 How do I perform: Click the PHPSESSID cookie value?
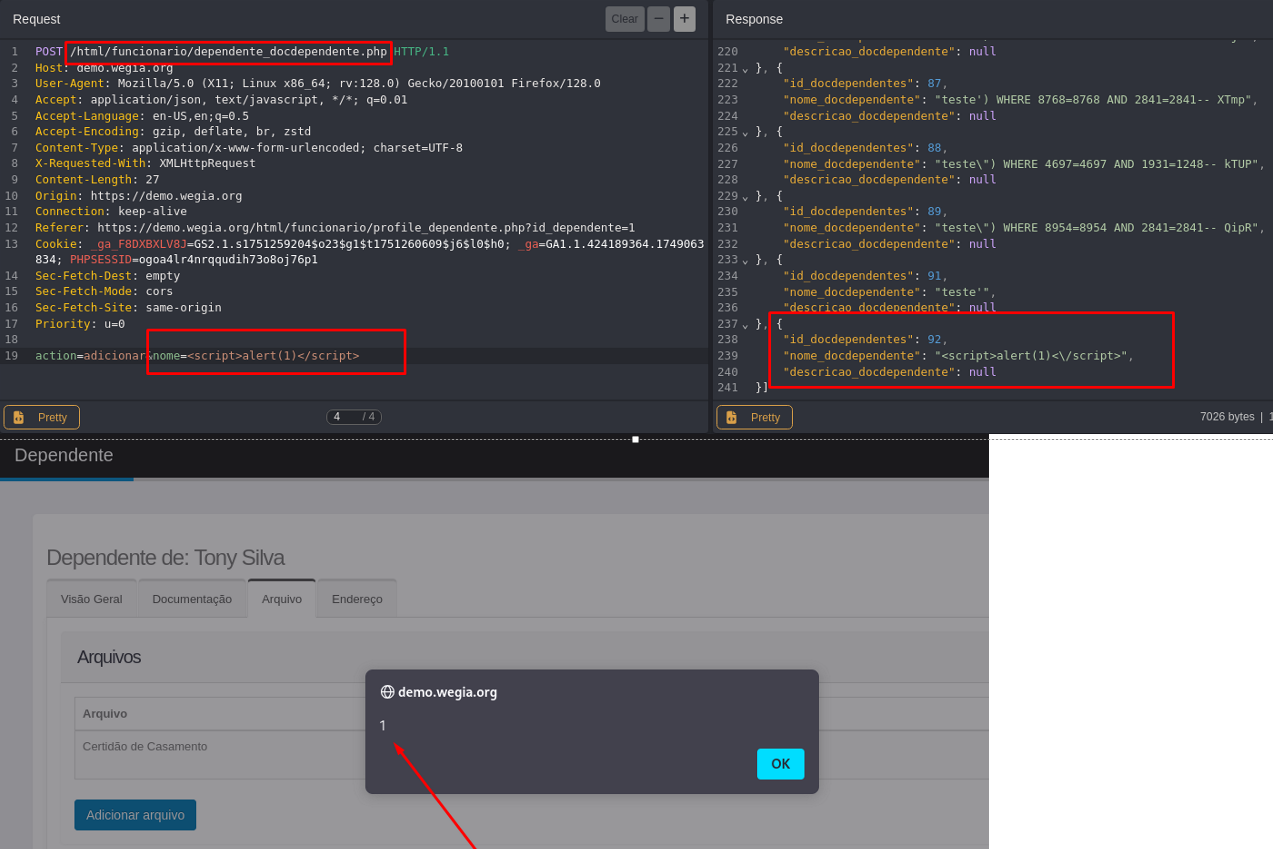[x=228, y=259]
